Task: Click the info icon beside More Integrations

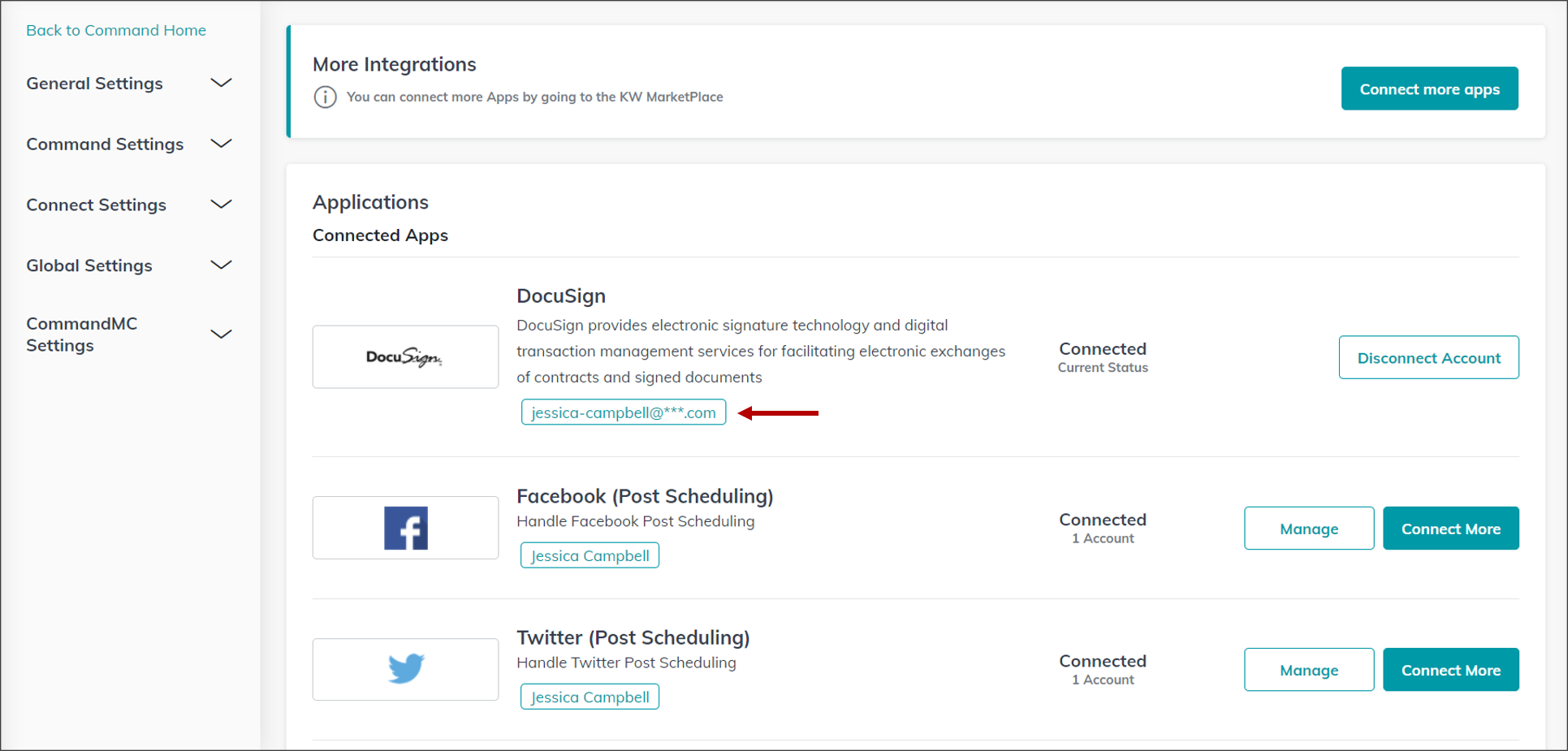Action: point(325,97)
